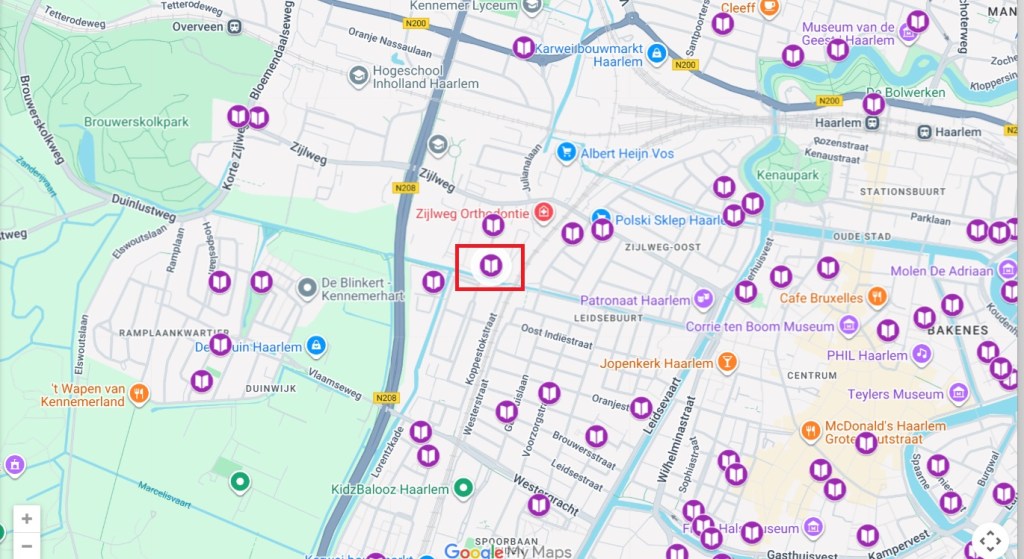
Task: Select the Haarlem railway station icon
Action: 872,123
